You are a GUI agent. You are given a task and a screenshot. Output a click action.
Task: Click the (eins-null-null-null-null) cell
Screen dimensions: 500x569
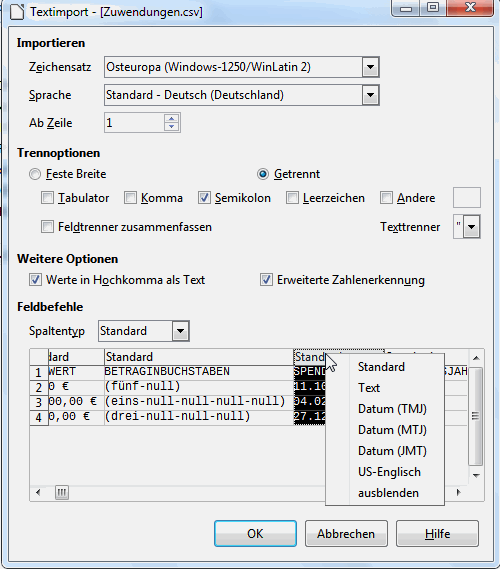click(198, 401)
